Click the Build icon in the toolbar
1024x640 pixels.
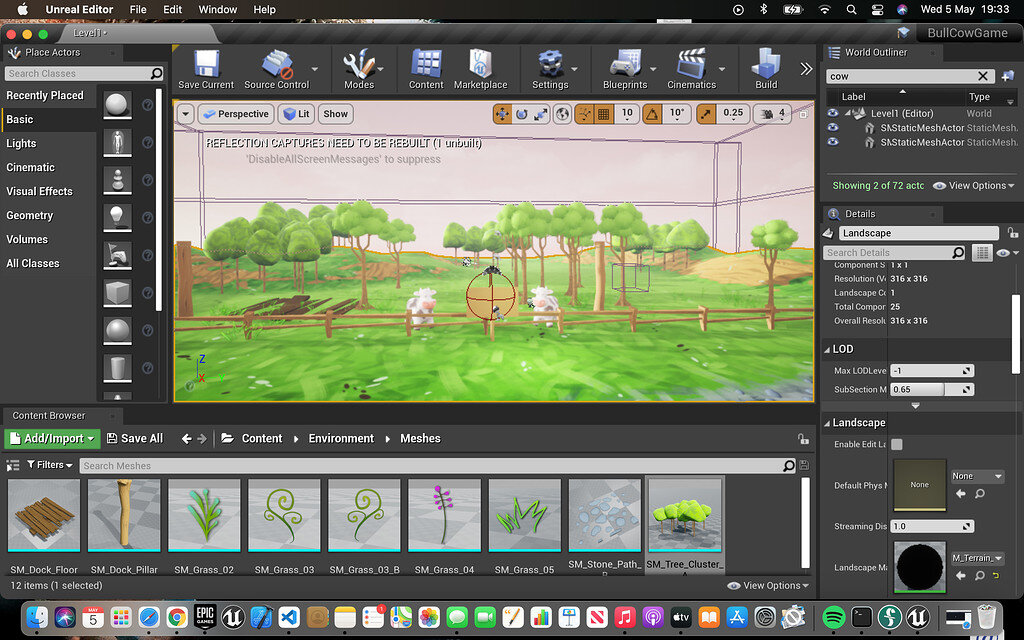pyautogui.click(x=766, y=64)
